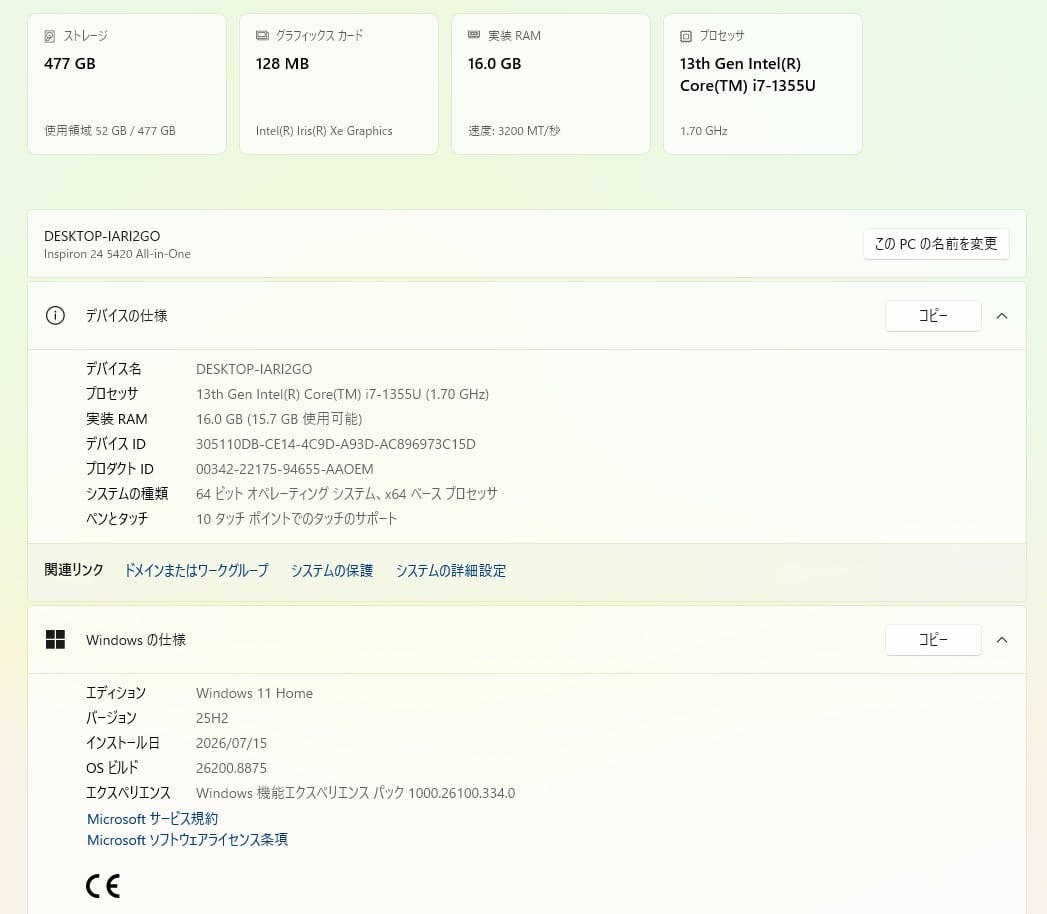
Task: Click the CE certification mark
Action: (x=103, y=886)
